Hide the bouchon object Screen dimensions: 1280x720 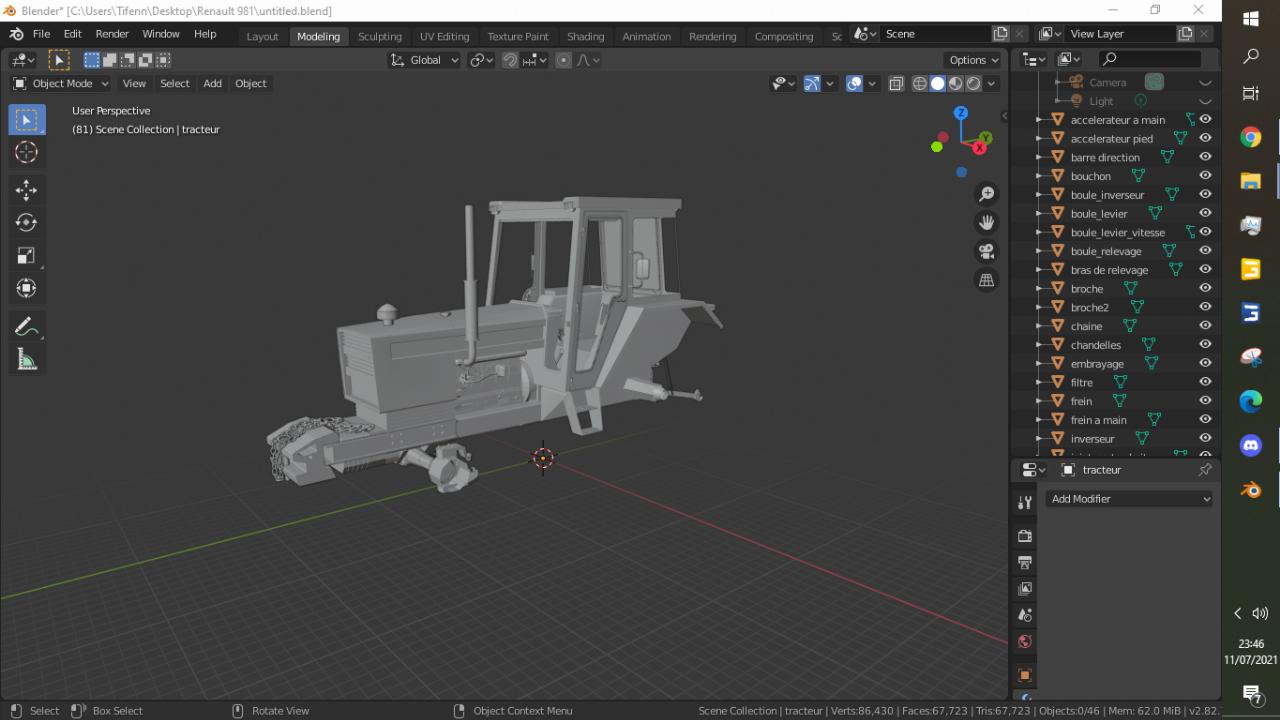1205,176
